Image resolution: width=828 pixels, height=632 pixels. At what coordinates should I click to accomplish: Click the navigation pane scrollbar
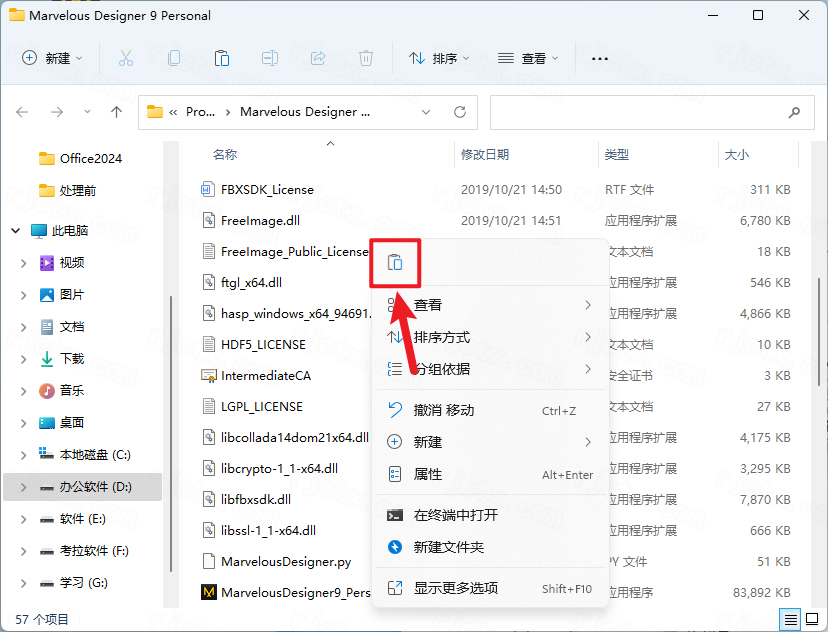171,433
